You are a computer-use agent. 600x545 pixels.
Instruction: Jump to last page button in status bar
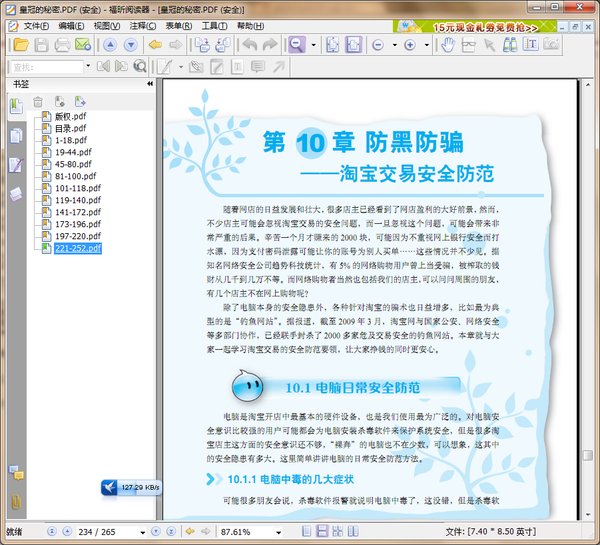tap(171, 531)
